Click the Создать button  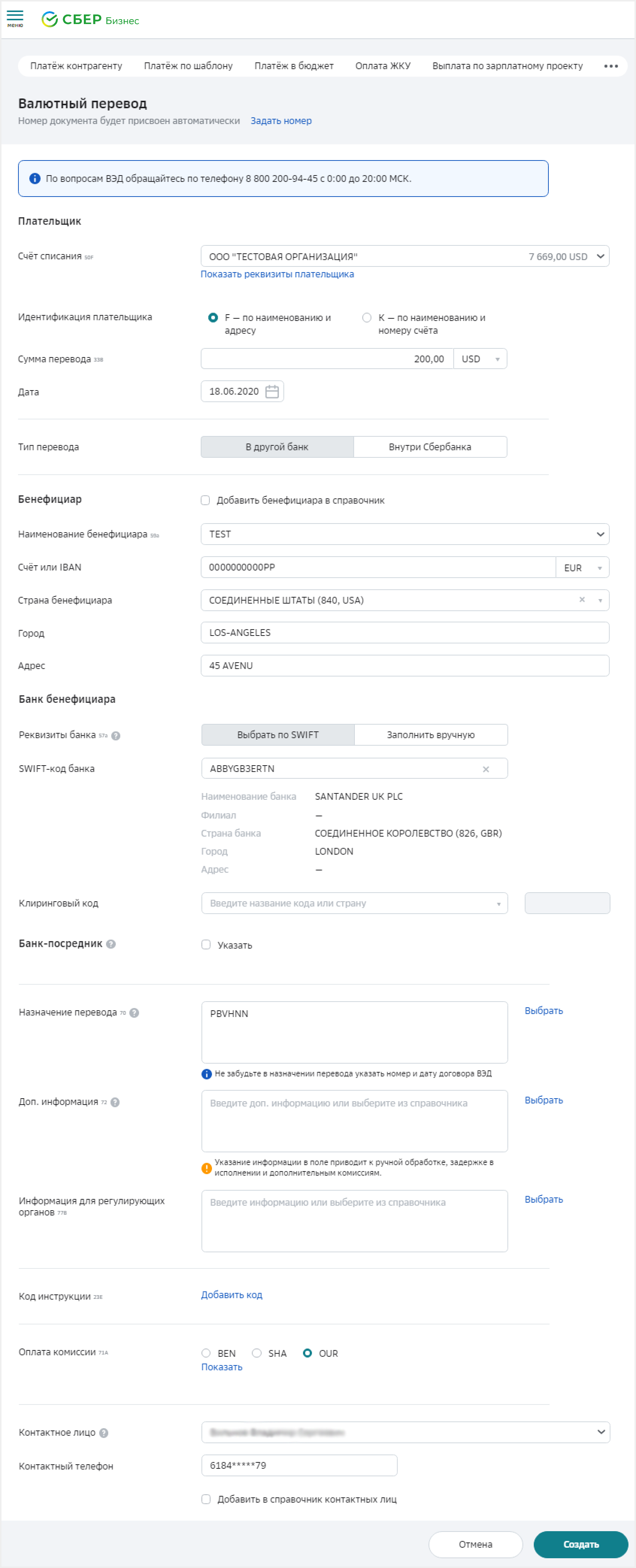pos(580,1544)
